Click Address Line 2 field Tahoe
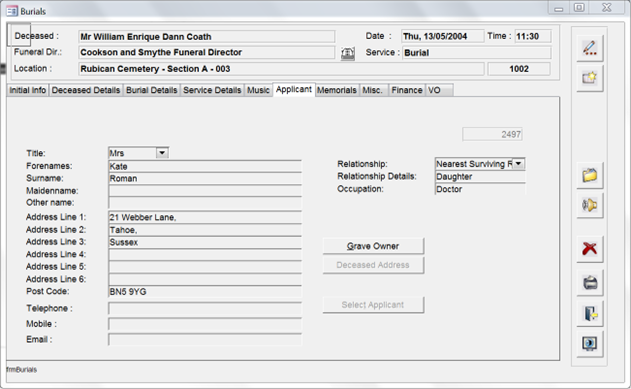This screenshot has width=631, height=389. 205,230
